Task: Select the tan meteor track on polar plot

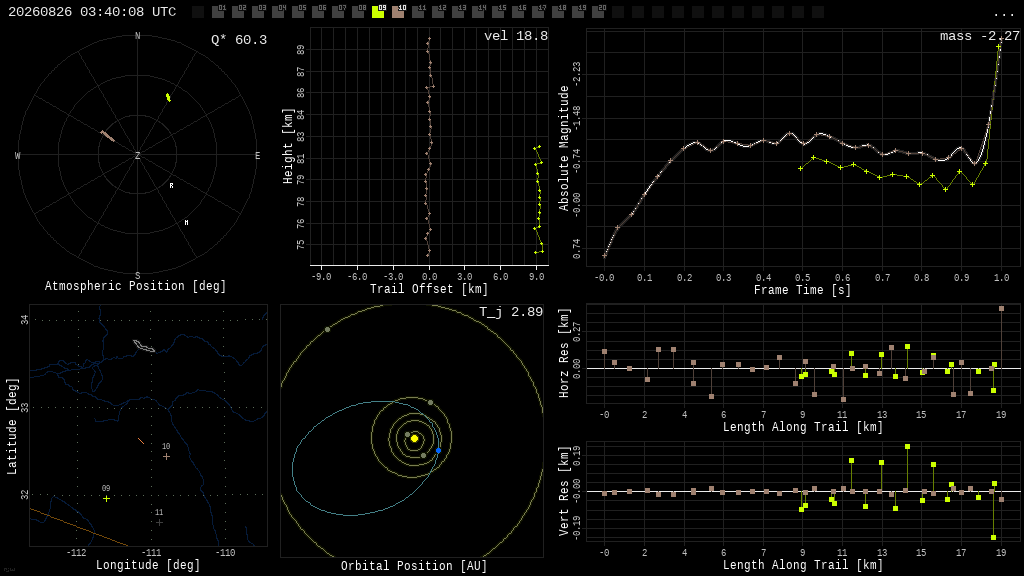Action: [x=108, y=136]
